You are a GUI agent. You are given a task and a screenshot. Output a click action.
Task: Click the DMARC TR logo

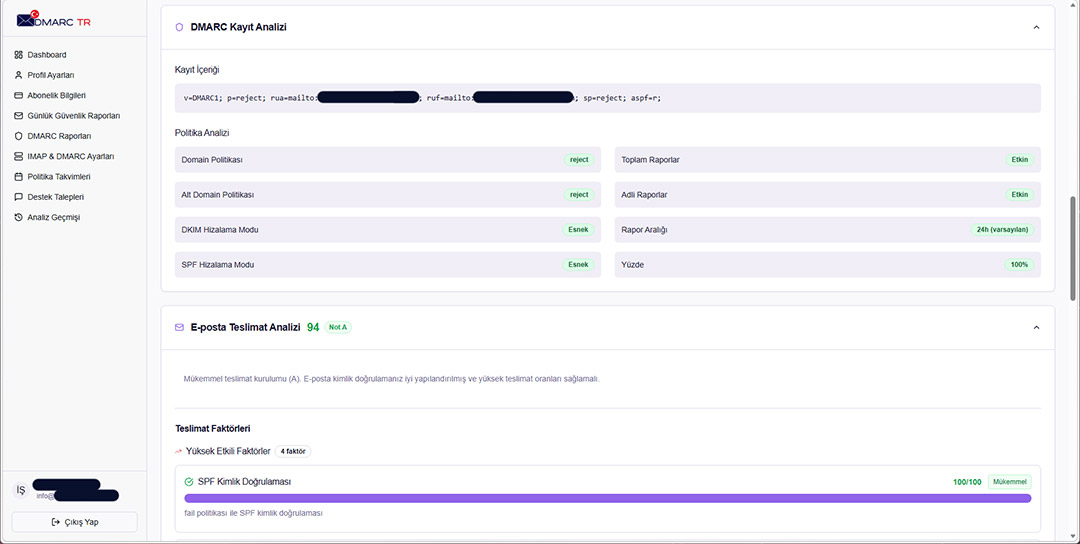tap(54, 20)
